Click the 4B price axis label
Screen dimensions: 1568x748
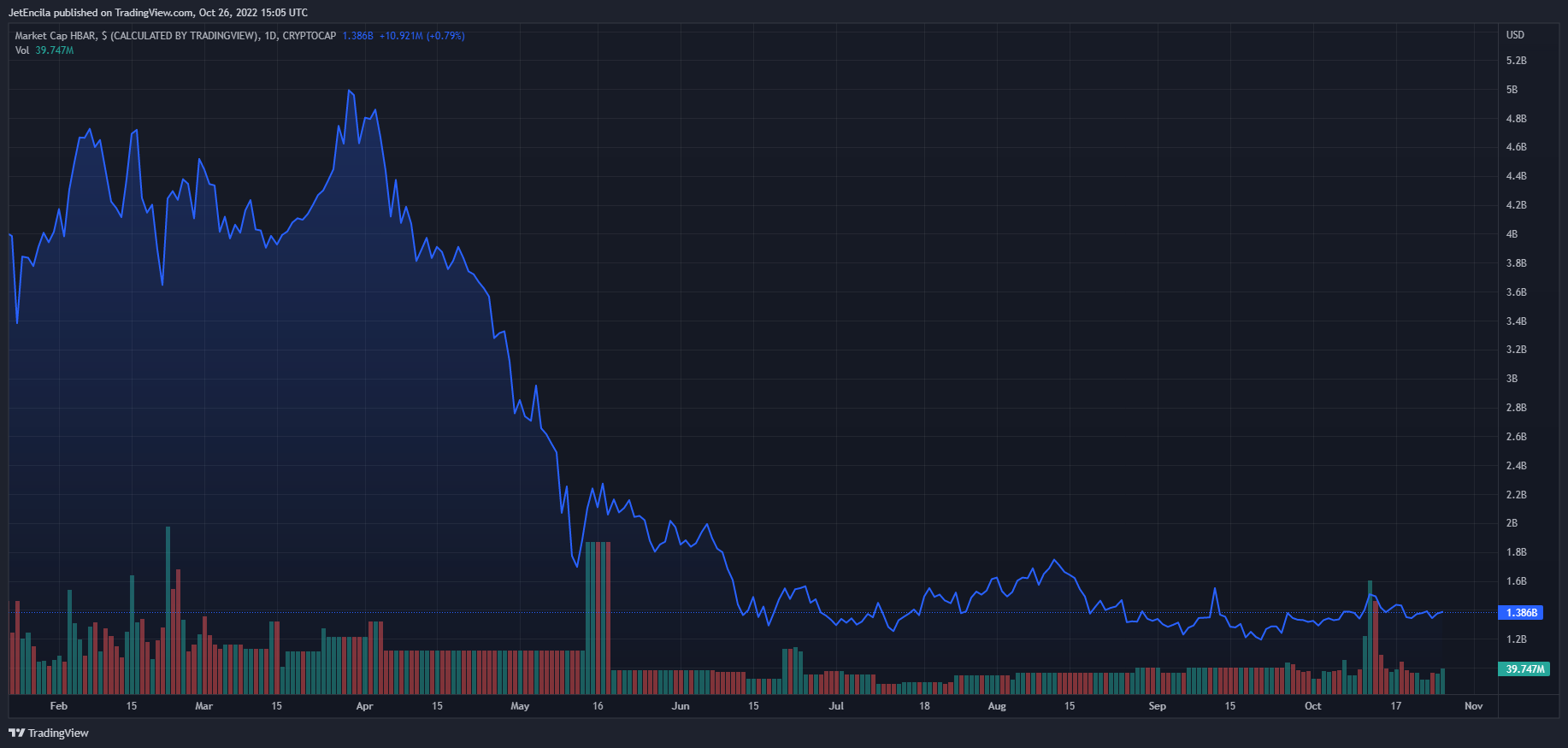(x=1512, y=234)
